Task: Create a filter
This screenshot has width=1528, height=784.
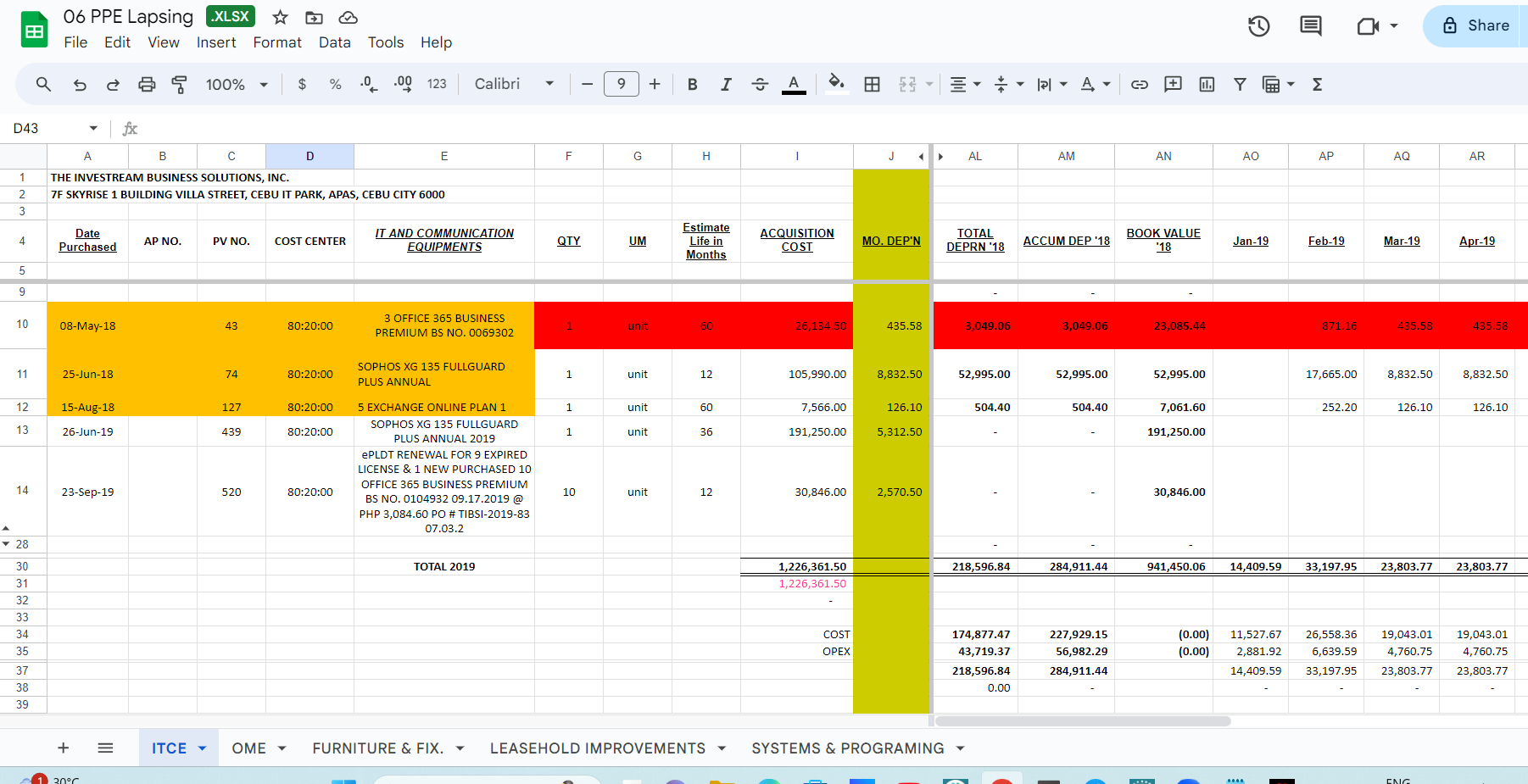Action: 1240,84
